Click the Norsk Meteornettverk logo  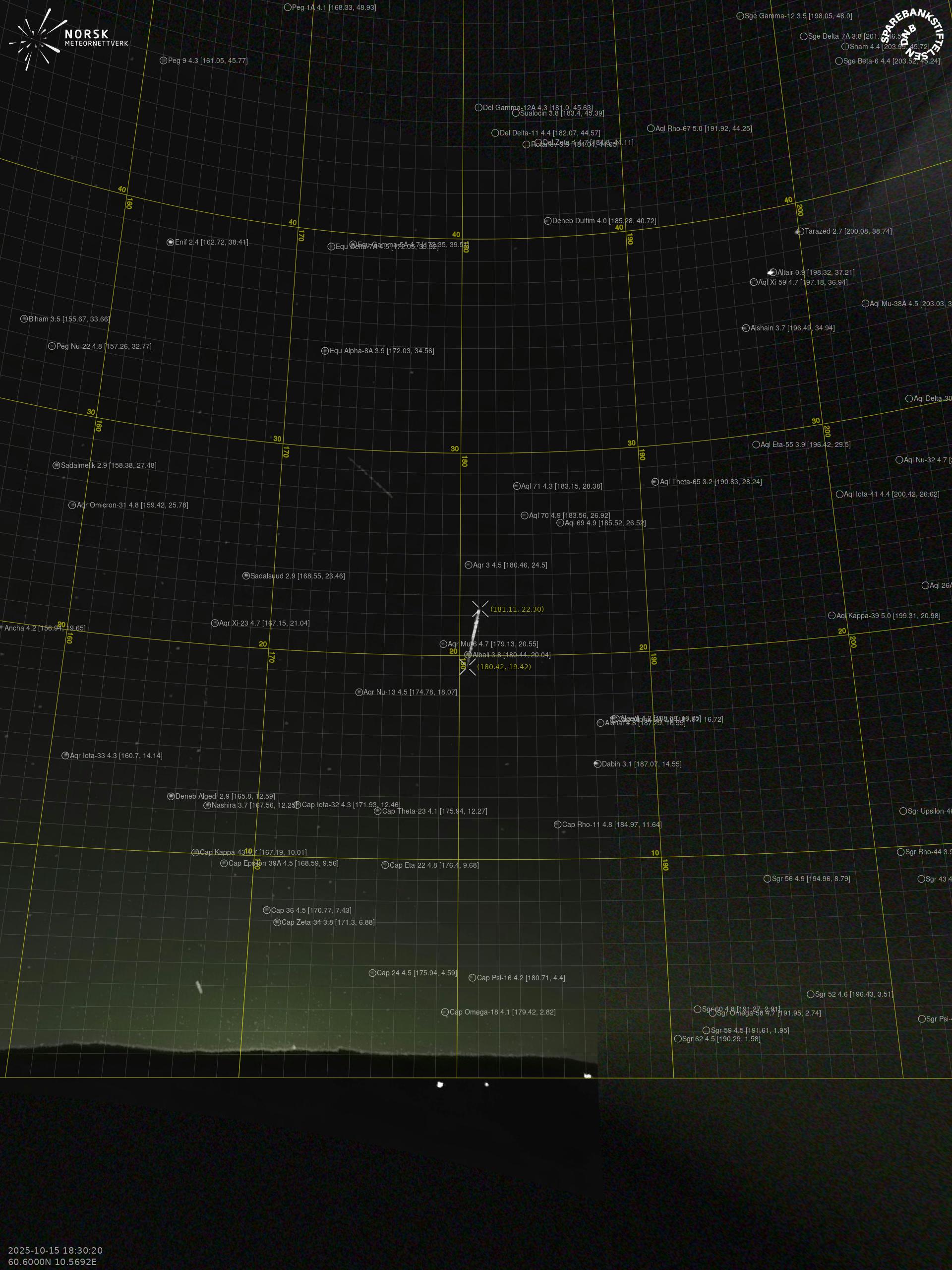68,39
